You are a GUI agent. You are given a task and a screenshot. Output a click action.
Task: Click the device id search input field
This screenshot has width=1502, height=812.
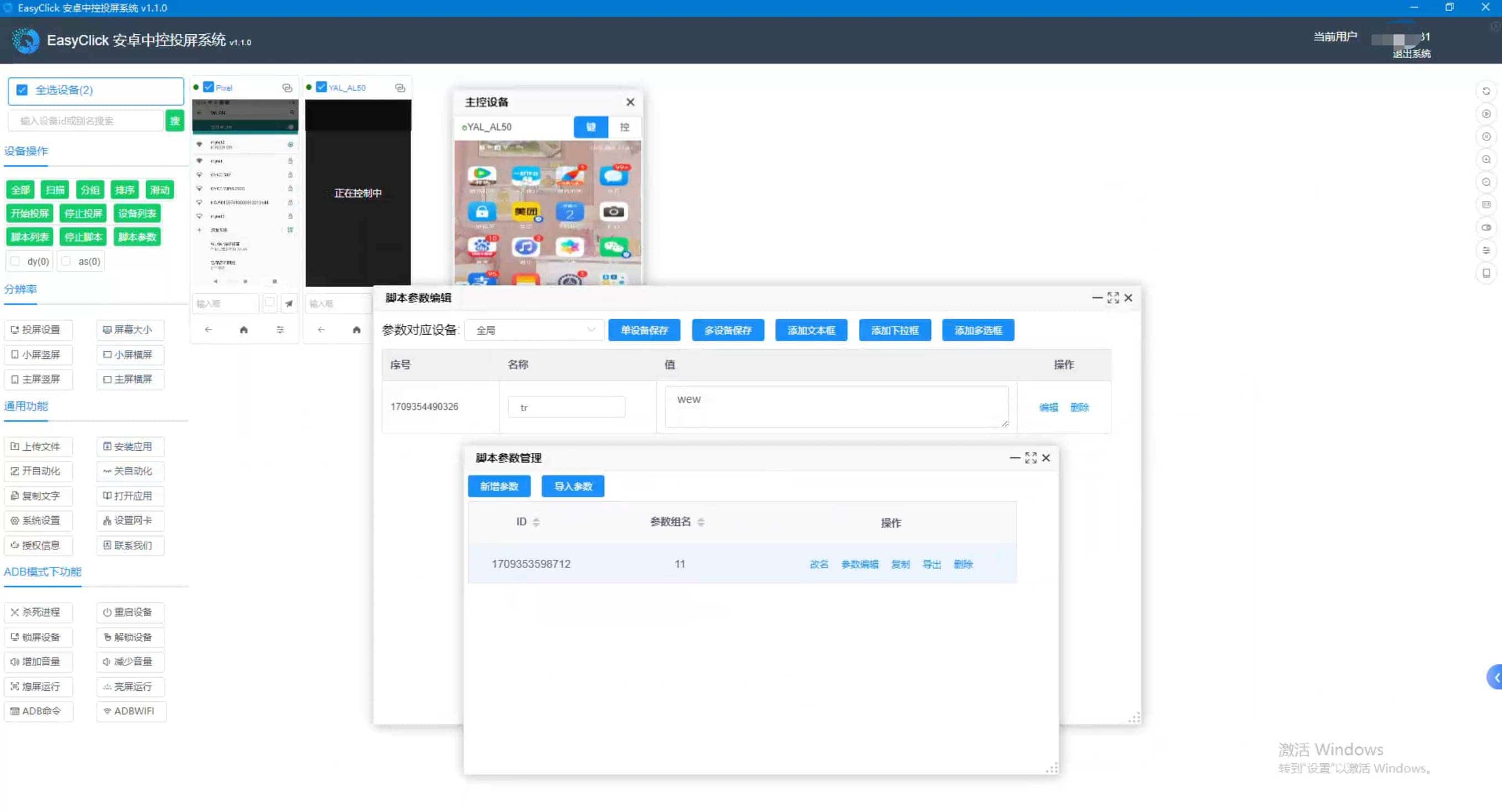[x=86, y=121]
